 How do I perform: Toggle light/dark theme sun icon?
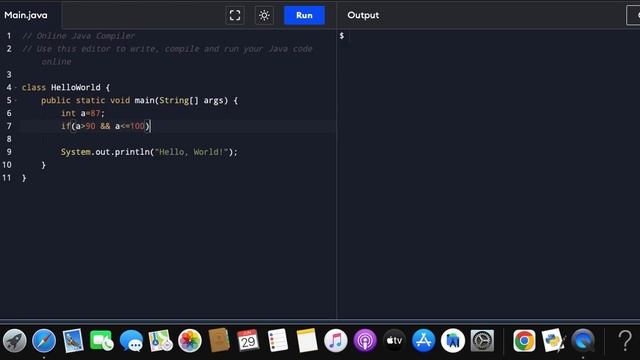[x=264, y=16]
